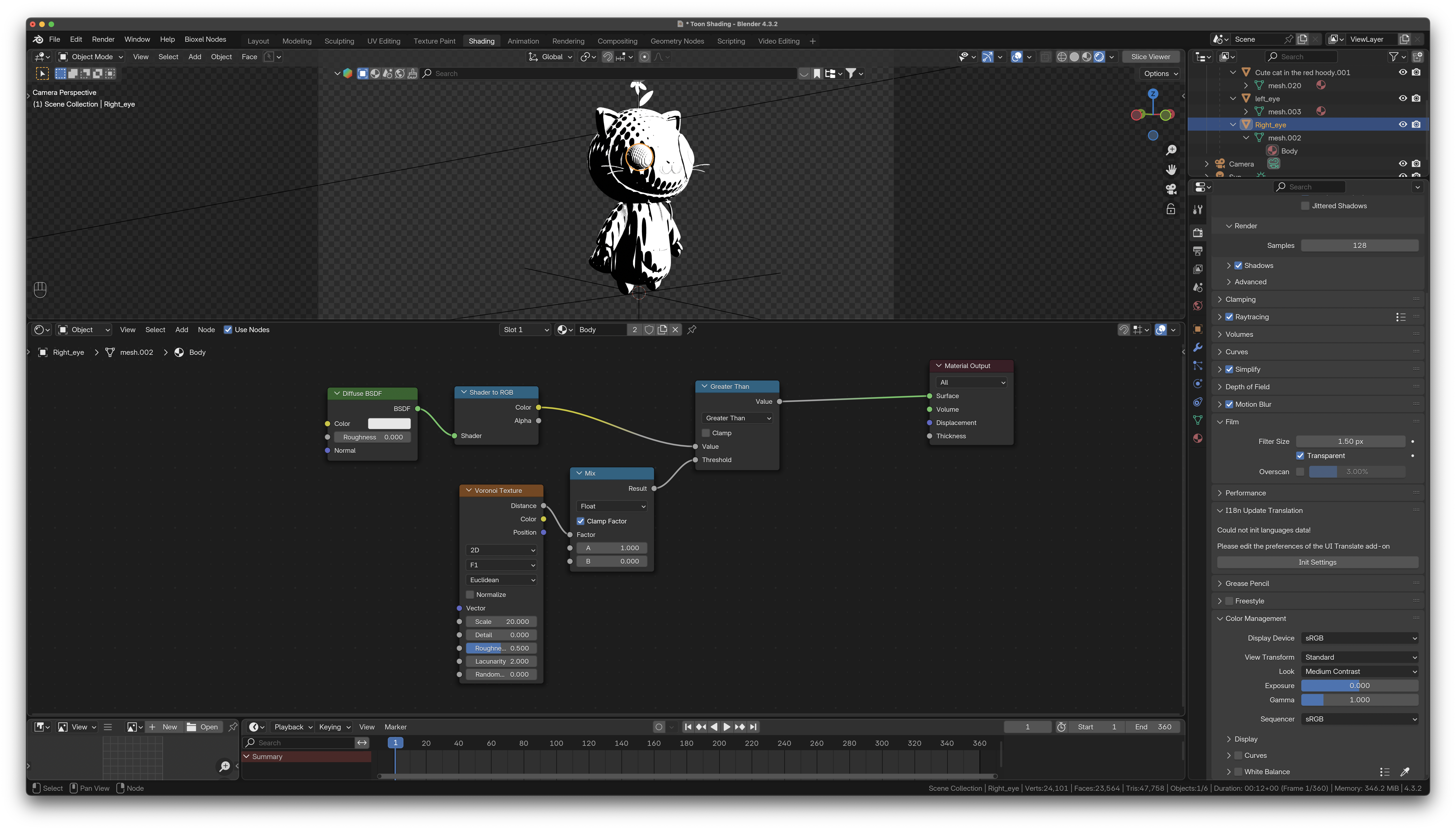
Task: Toggle the Use Nodes checkbox
Action: tap(228, 329)
